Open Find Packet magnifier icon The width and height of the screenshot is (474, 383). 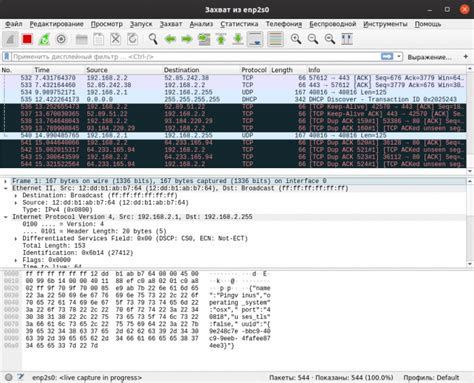click(x=153, y=39)
